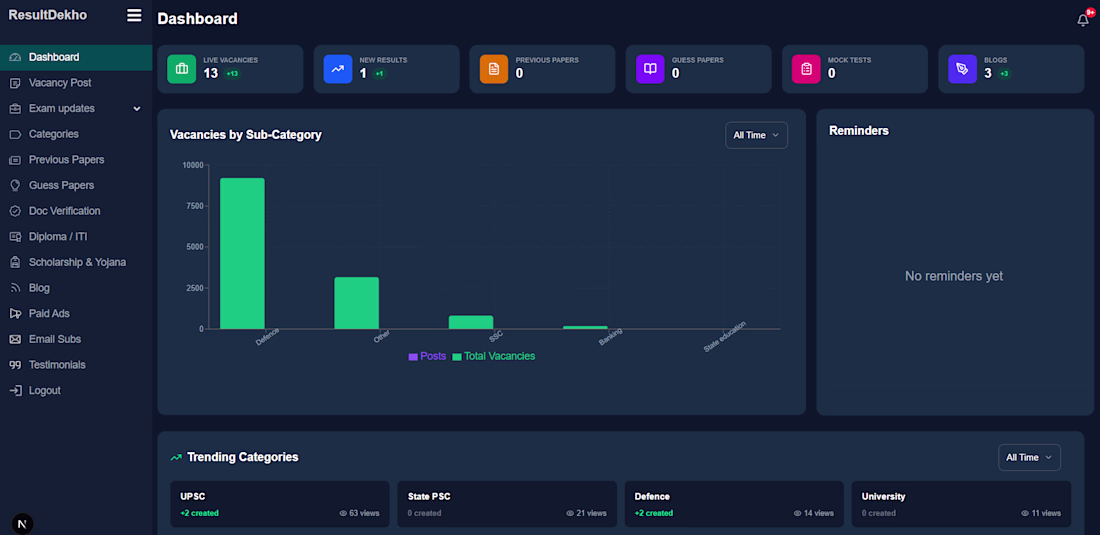Click the Guess Papers lightbulb icon
Image resolution: width=1100 pixels, height=535 pixels.
[15, 185]
